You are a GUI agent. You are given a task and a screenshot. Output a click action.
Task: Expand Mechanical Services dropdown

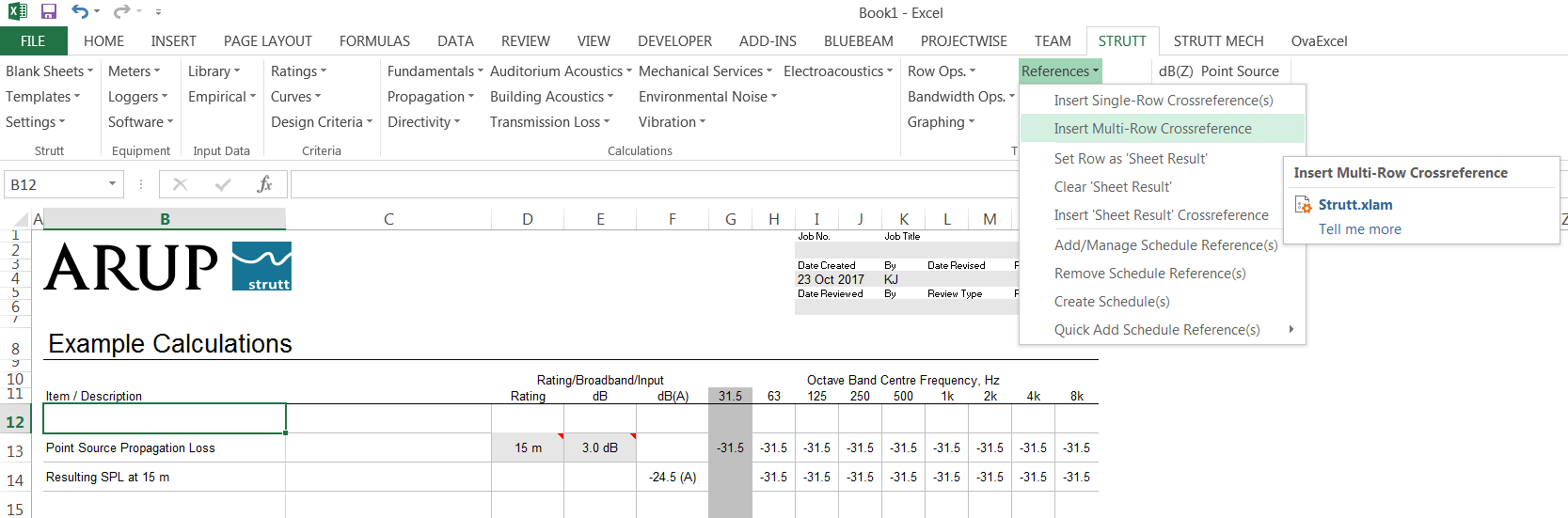point(705,71)
